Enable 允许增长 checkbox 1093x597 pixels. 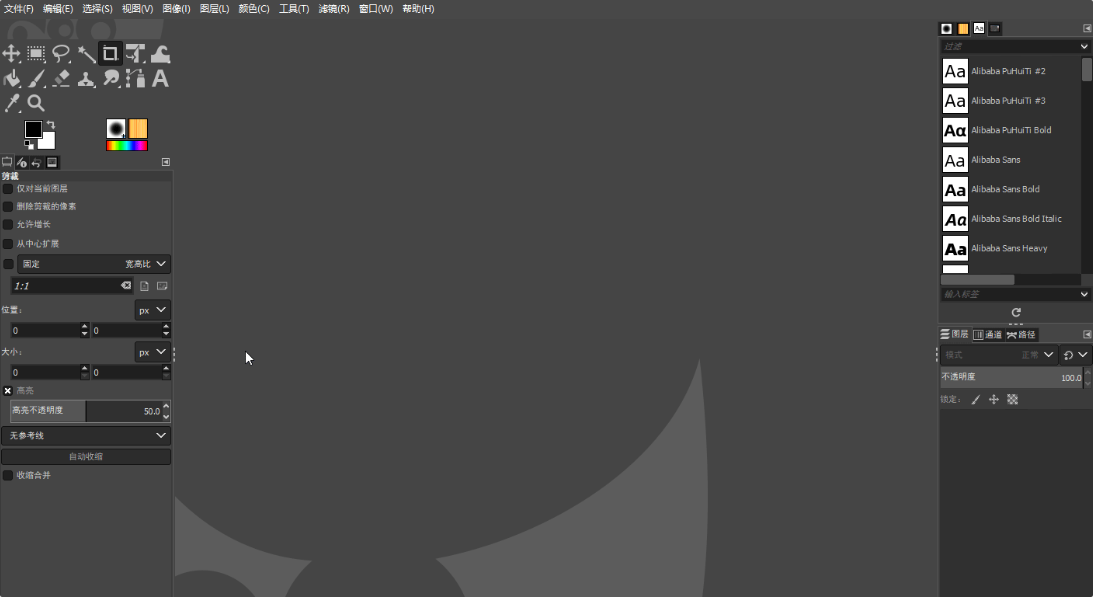click(8, 225)
